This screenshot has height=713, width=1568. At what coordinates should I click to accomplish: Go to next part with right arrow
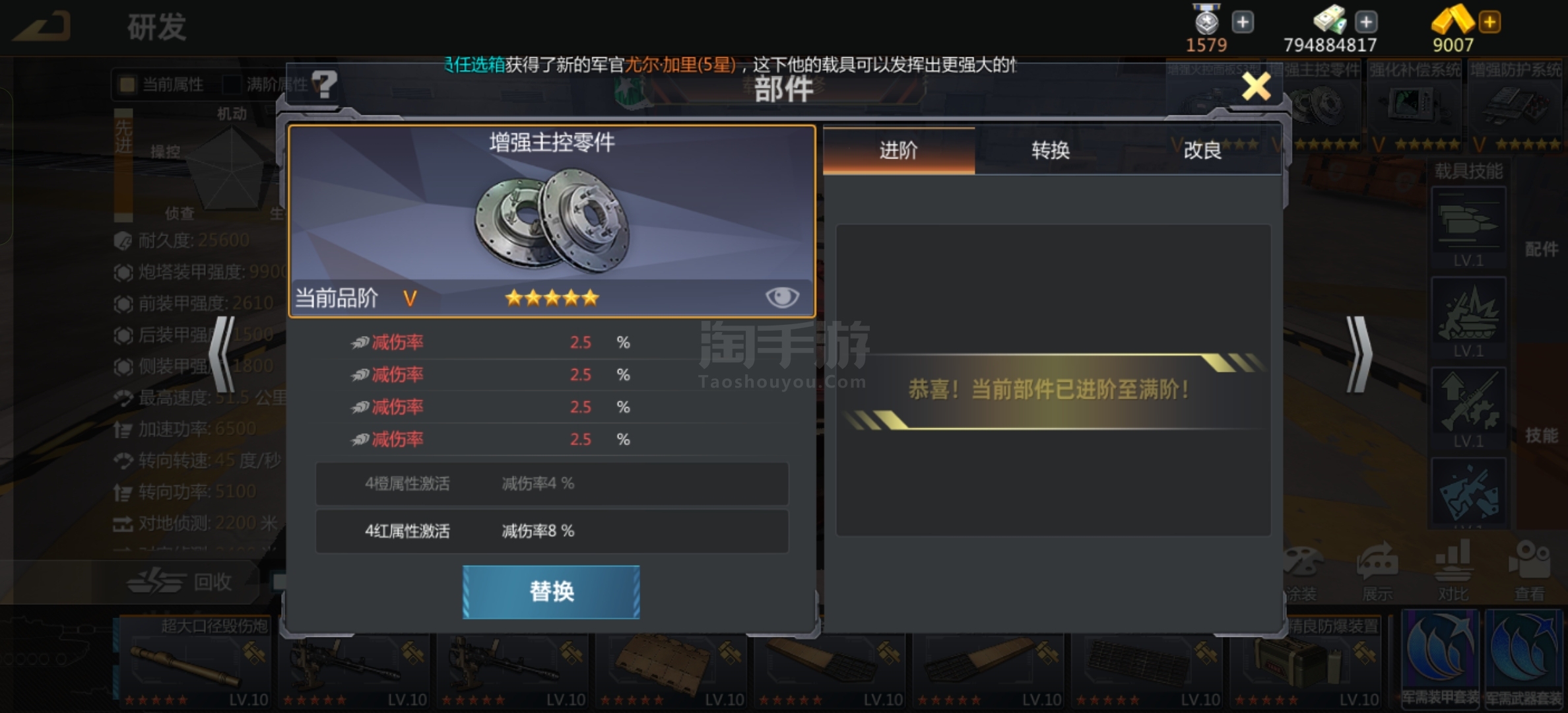[1358, 355]
